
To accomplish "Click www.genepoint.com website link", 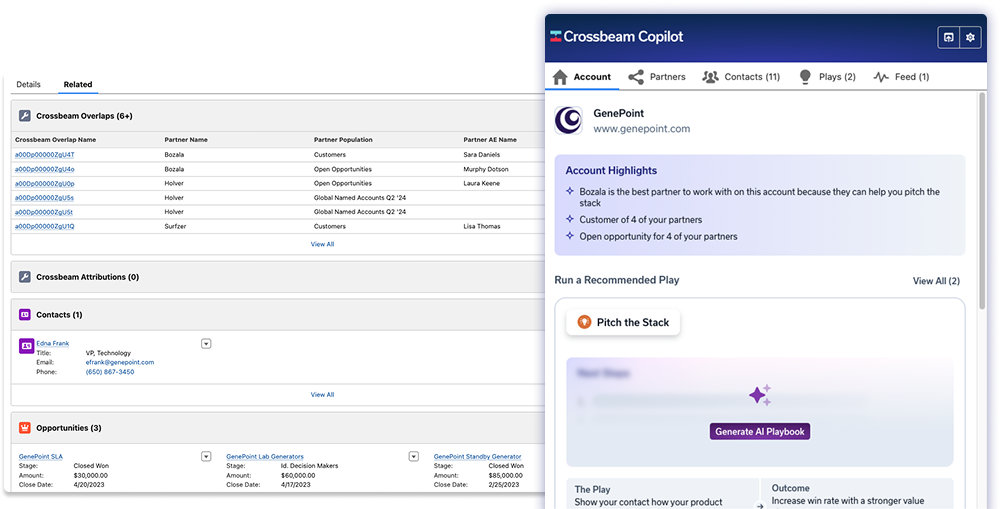I will [642, 128].
